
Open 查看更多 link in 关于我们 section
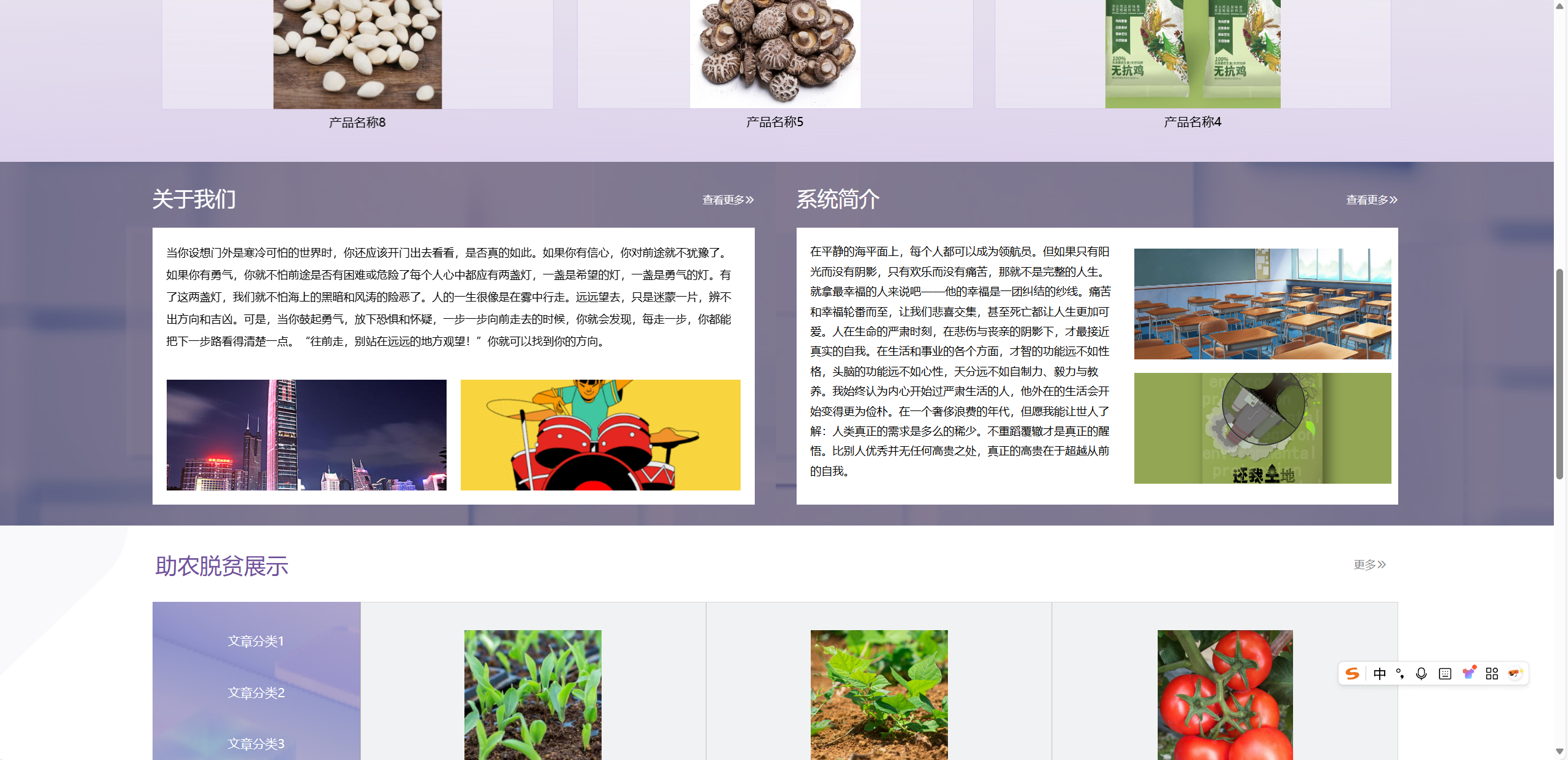(x=727, y=199)
